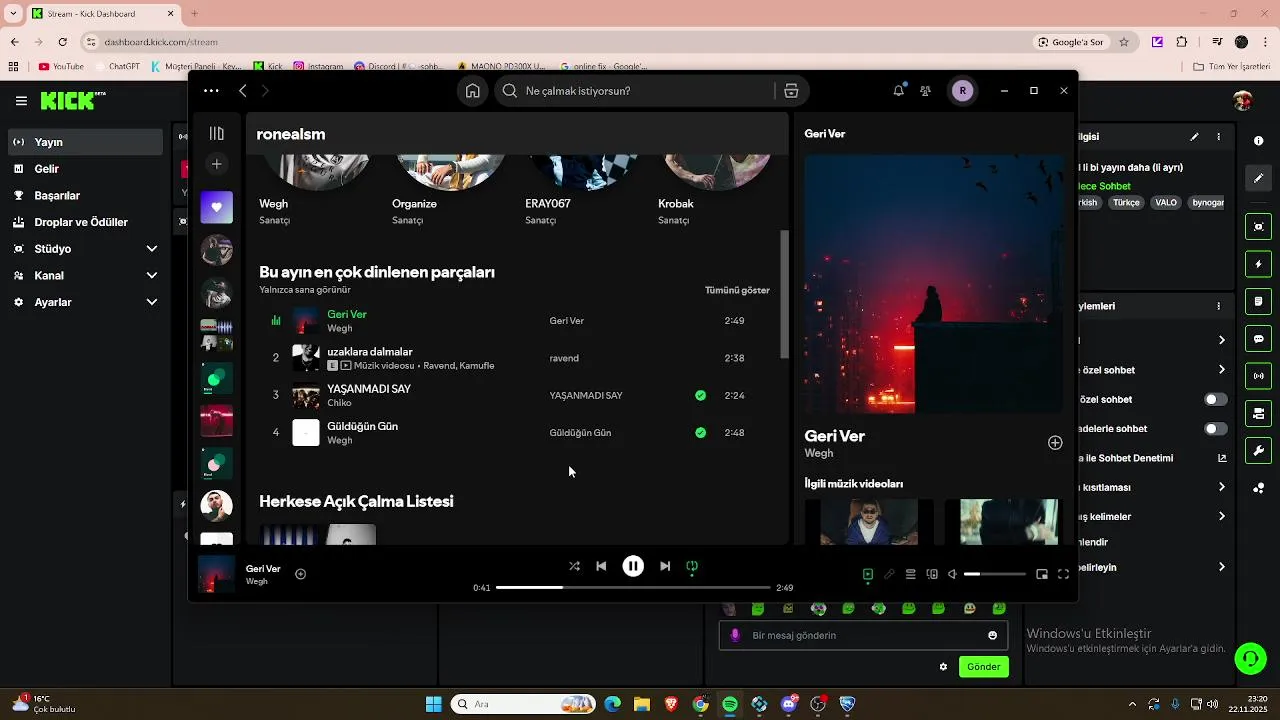Viewport: 1280px width, 720px height.
Task: Enter Spotify full screen mode
Action: coord(1063,574)
